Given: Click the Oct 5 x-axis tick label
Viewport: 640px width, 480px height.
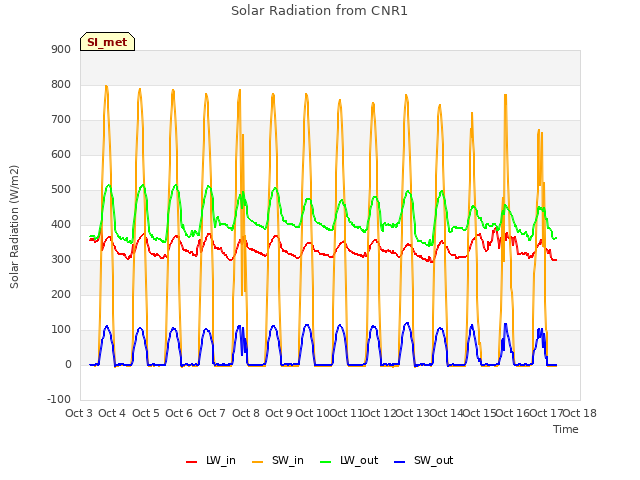Looking at the screenshot, I should click(146, 413).
